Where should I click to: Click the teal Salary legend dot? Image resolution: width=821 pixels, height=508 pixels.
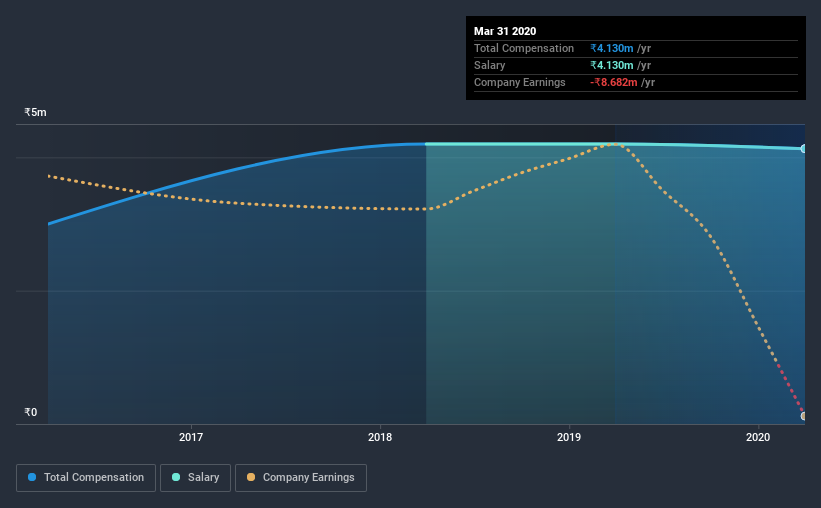click(x=176, y=477)
